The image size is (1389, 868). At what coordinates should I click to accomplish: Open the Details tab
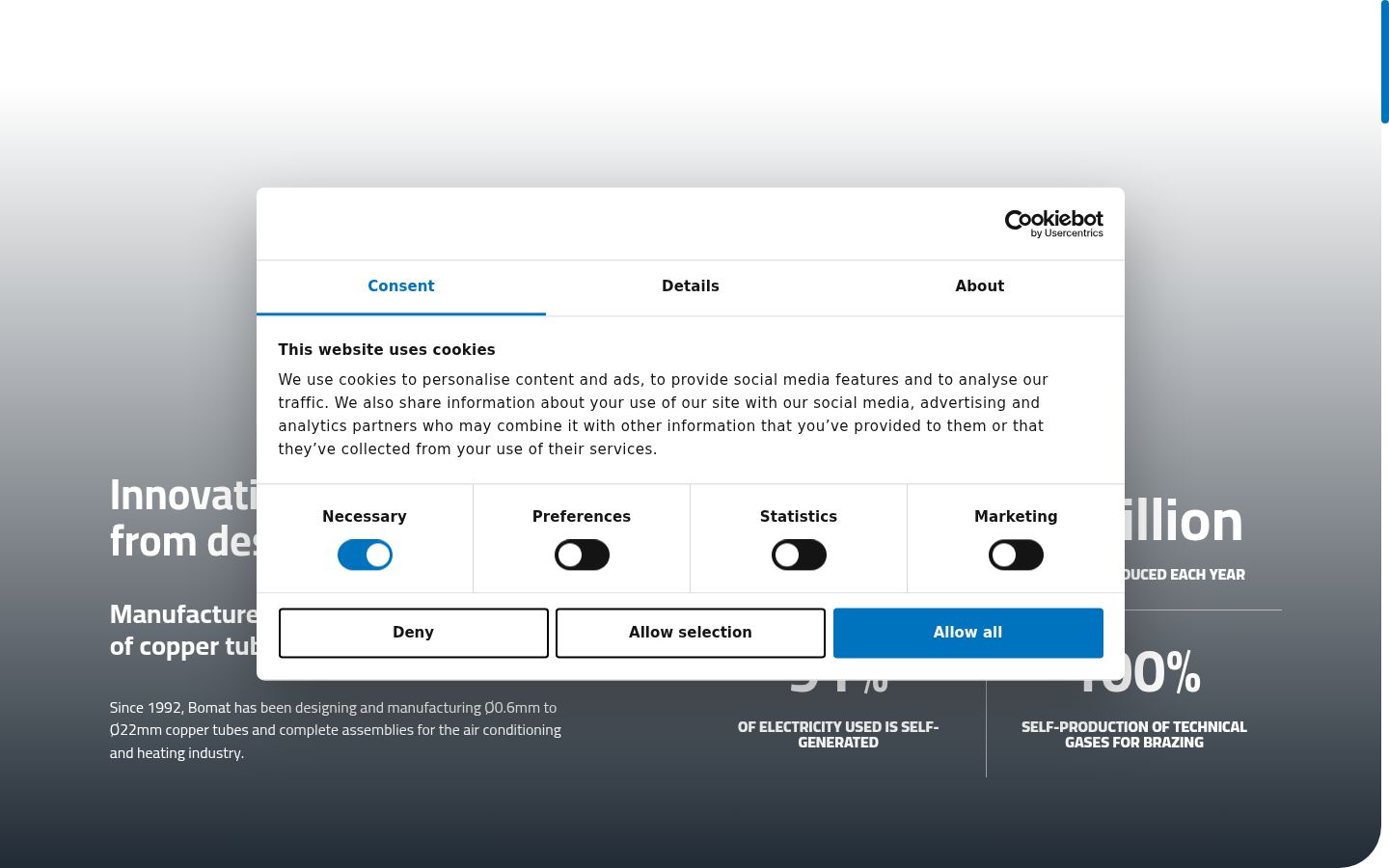(x=691, y=286)
